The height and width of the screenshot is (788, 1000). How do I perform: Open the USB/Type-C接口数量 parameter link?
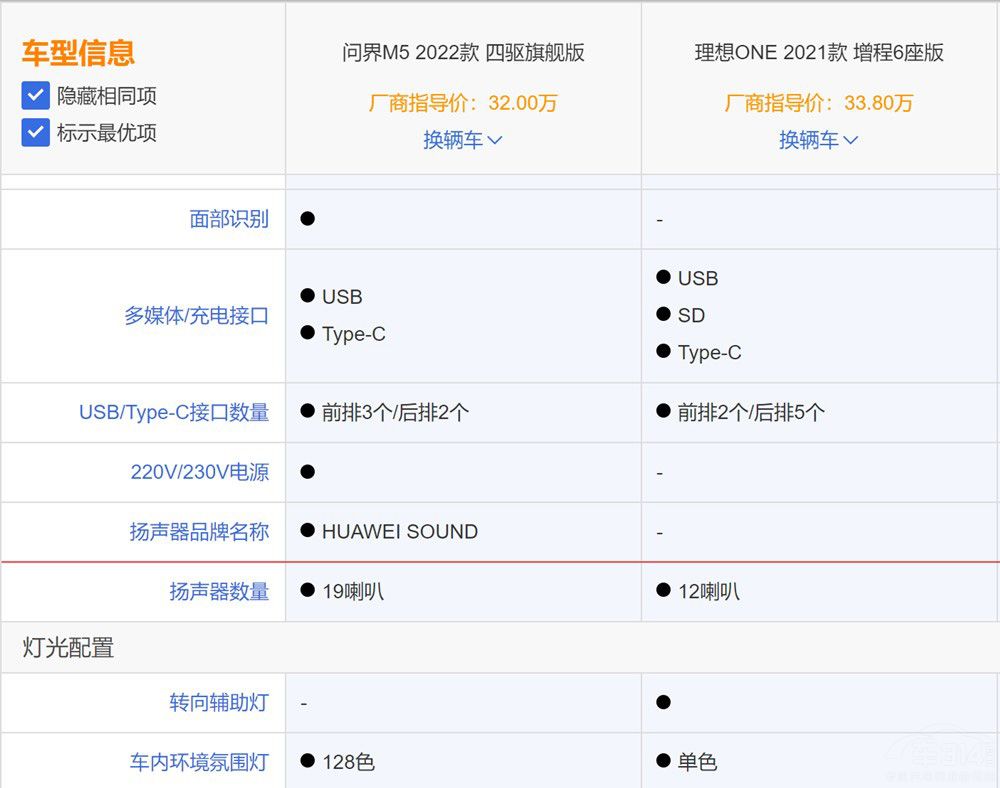[x=174, y=412]
